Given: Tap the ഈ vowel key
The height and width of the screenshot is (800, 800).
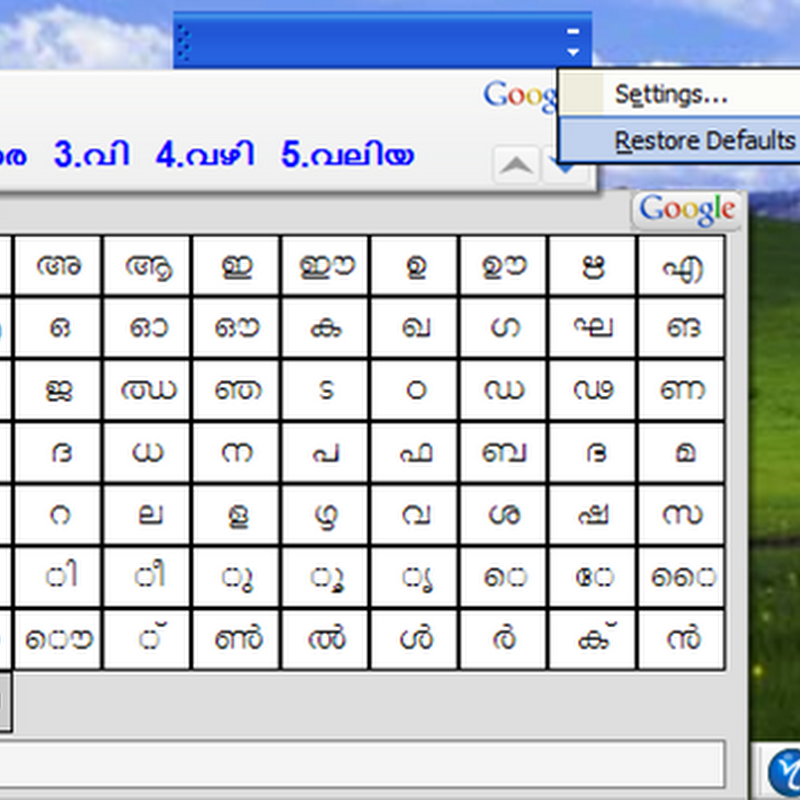Looking at the screenshot, I should 325,265.
